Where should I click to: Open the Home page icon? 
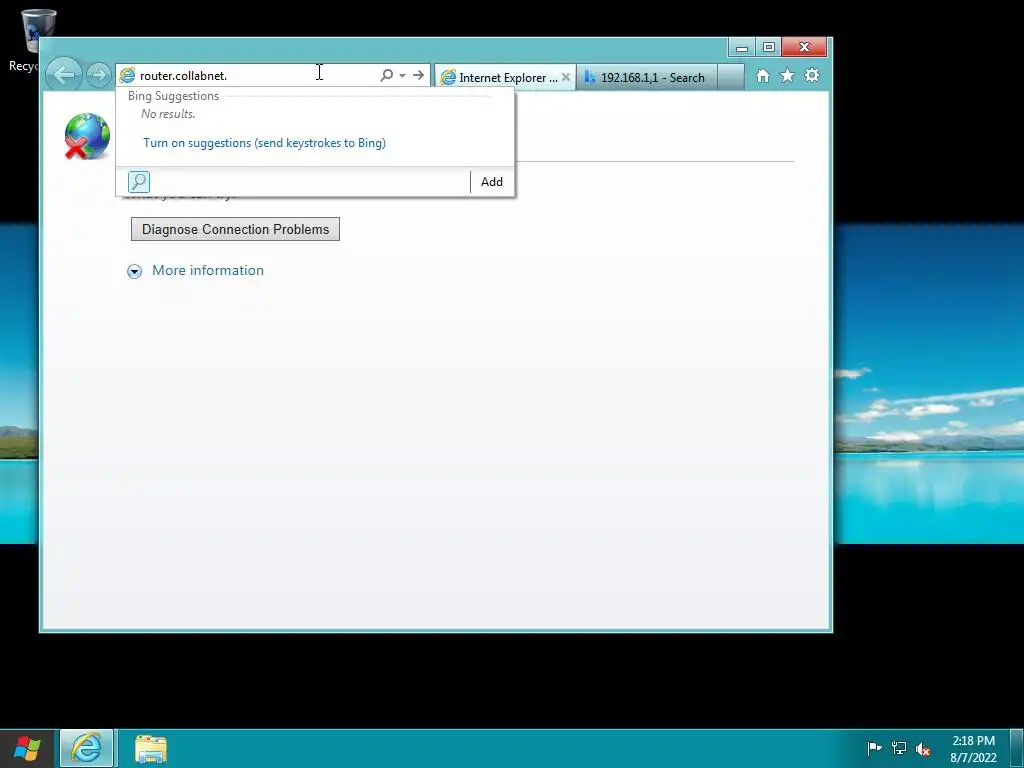coord(763,76)
